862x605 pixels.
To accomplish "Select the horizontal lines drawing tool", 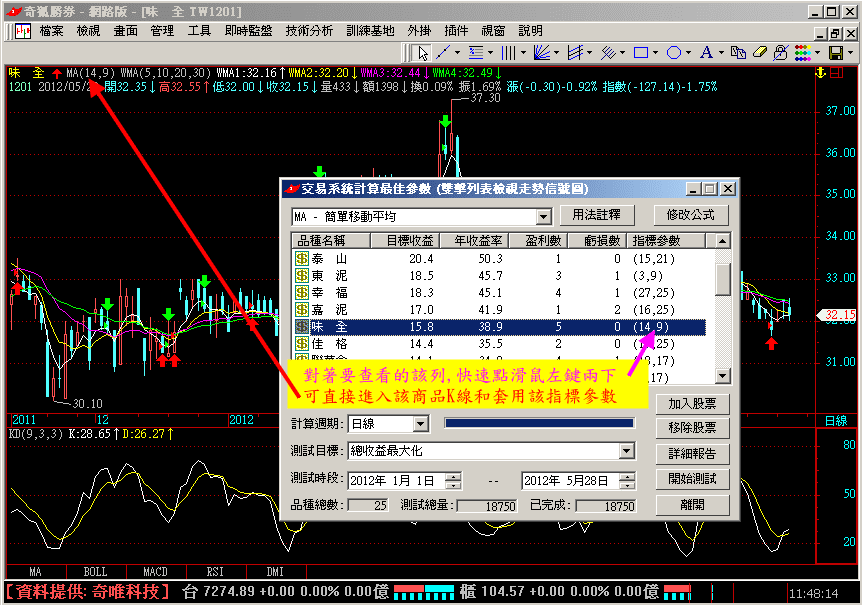I will pyautogui.click(x=476, y=53).
